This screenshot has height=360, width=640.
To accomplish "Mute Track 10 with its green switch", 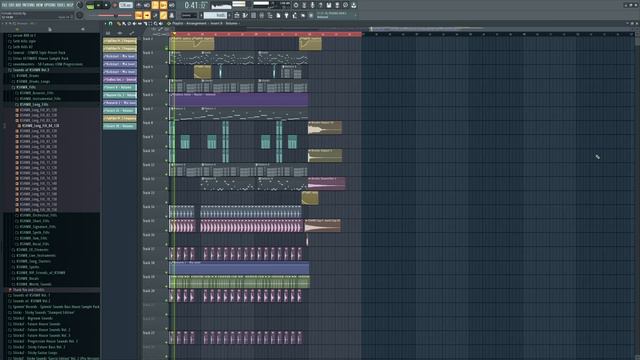I will coord(167,160).
